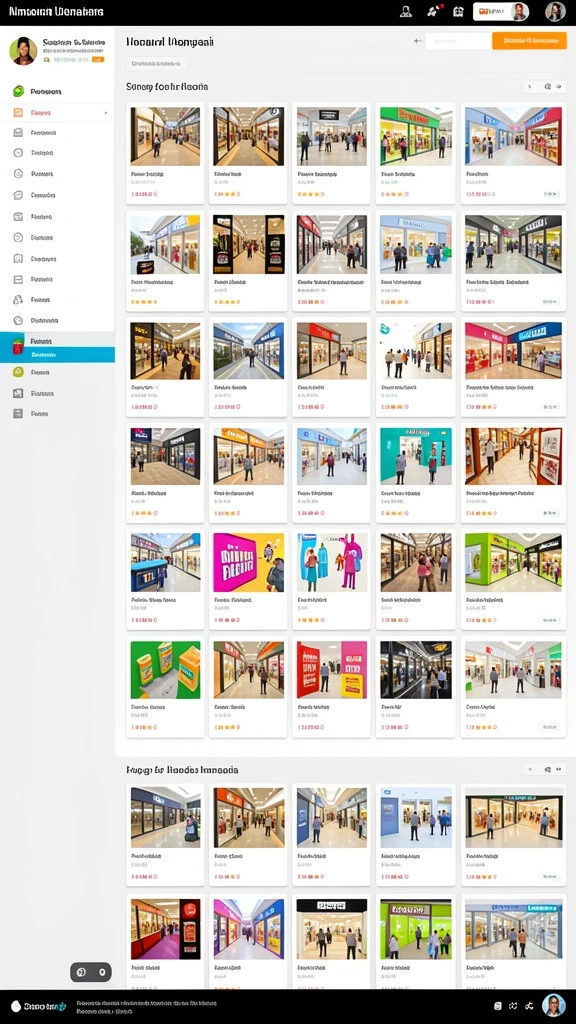This screenshot has height=1024, width=576.
Task: Click the first section's leftmost toolbar icon
Action: click(x=530, y=86)
